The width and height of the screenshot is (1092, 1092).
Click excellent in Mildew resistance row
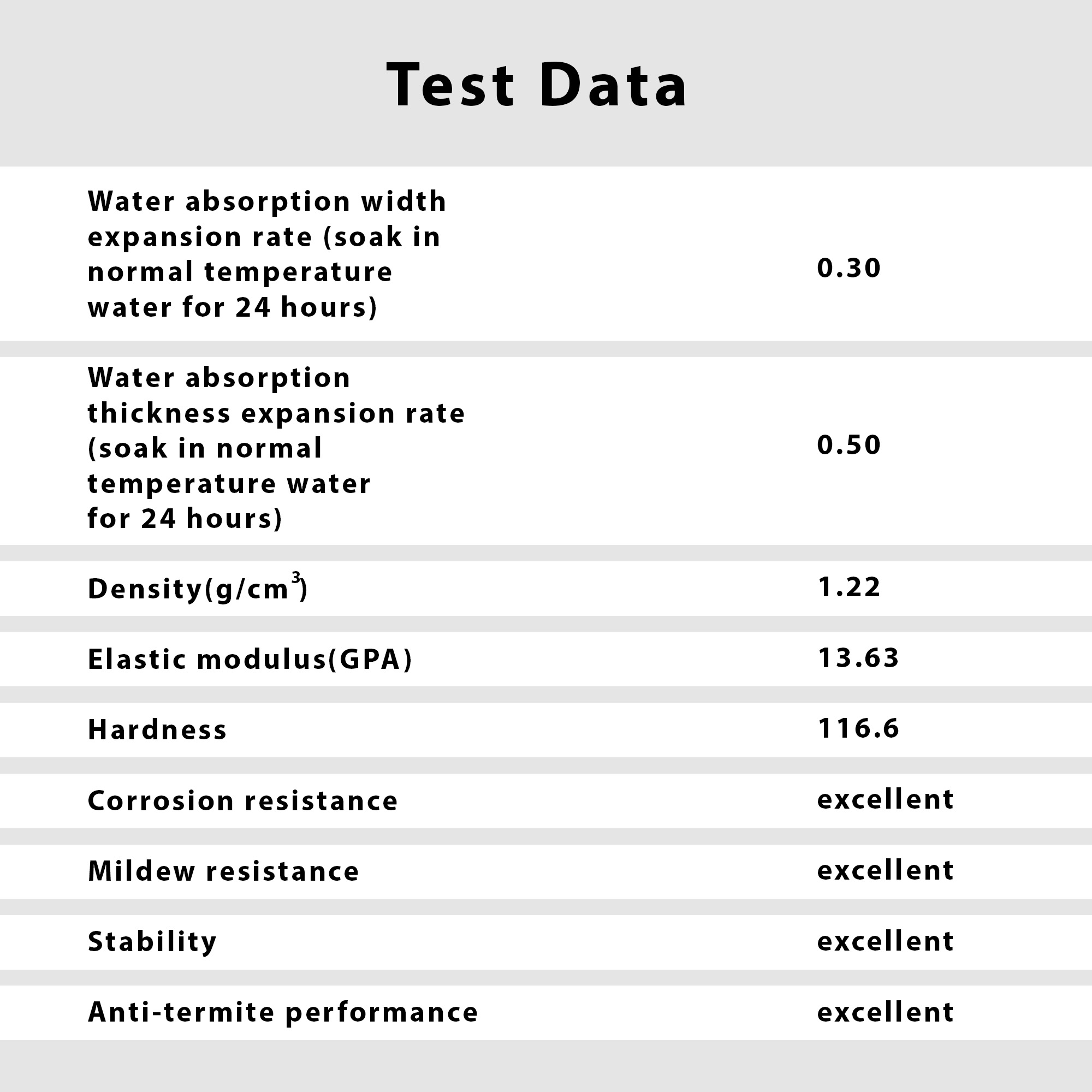click(x=886, y=870)
